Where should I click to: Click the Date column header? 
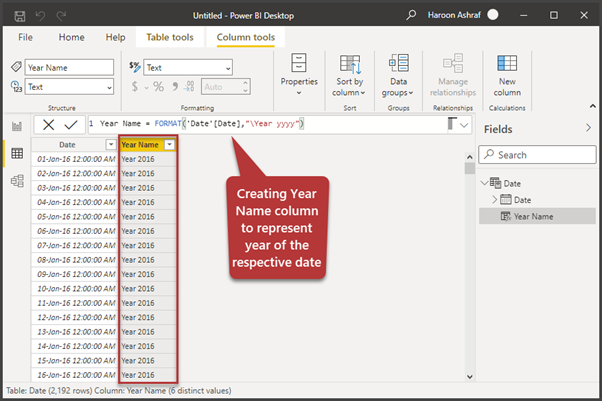[68, 144]
